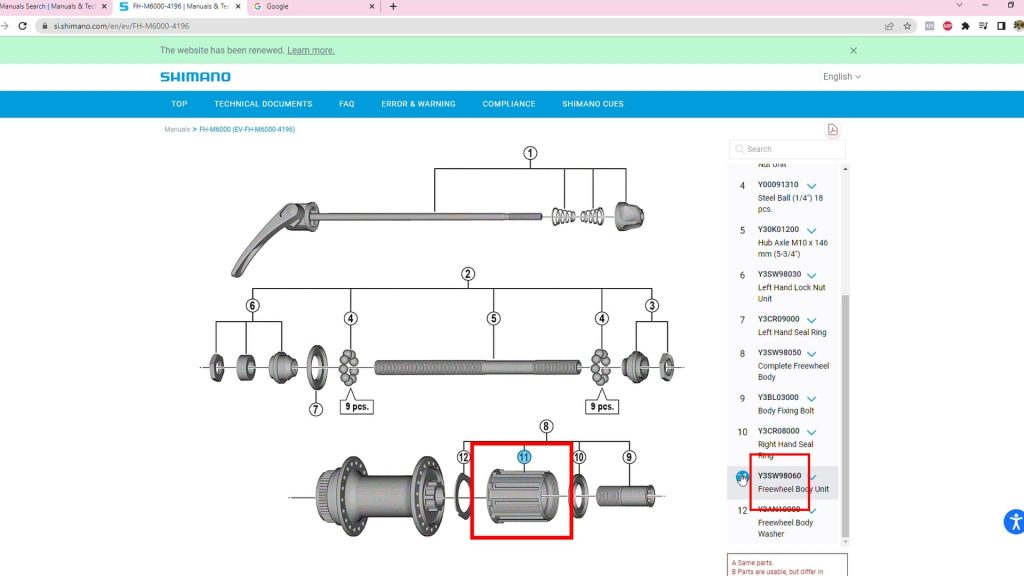Open the SHIMANO CUES menu item

[x=593, y=104]
